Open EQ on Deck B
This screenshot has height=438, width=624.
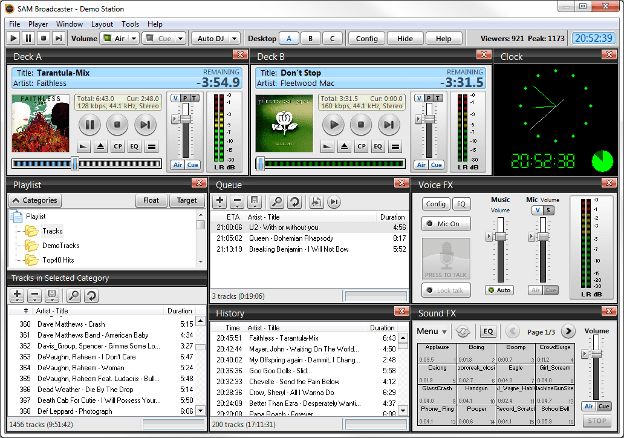[378, 146]
